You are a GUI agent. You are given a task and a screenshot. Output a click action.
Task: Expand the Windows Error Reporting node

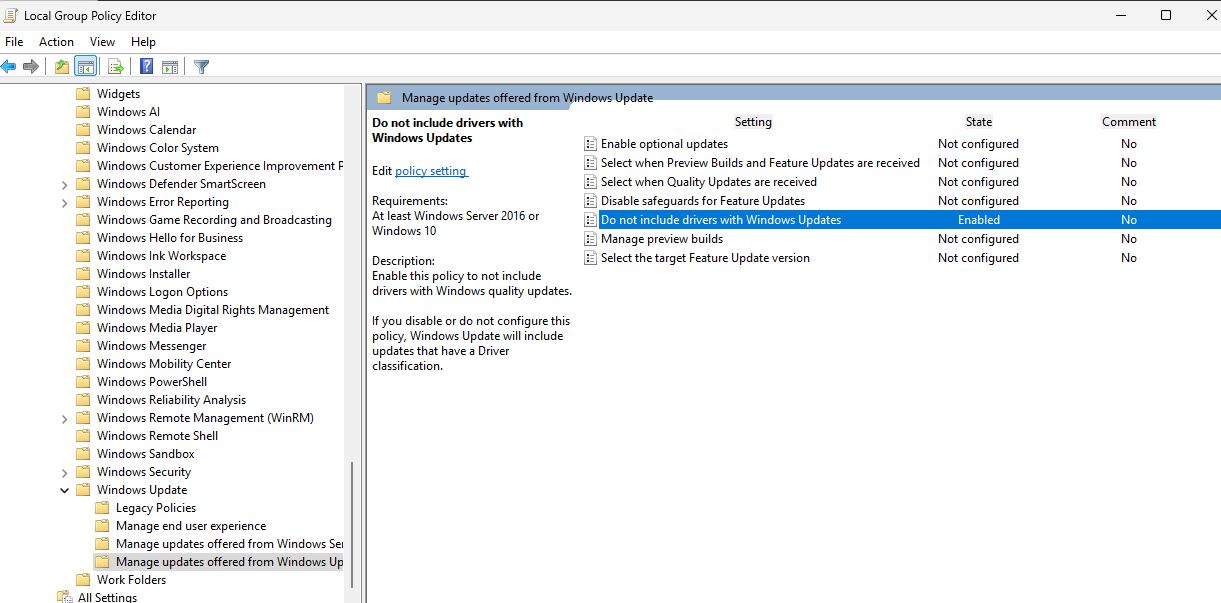click(x=65, y=202)
